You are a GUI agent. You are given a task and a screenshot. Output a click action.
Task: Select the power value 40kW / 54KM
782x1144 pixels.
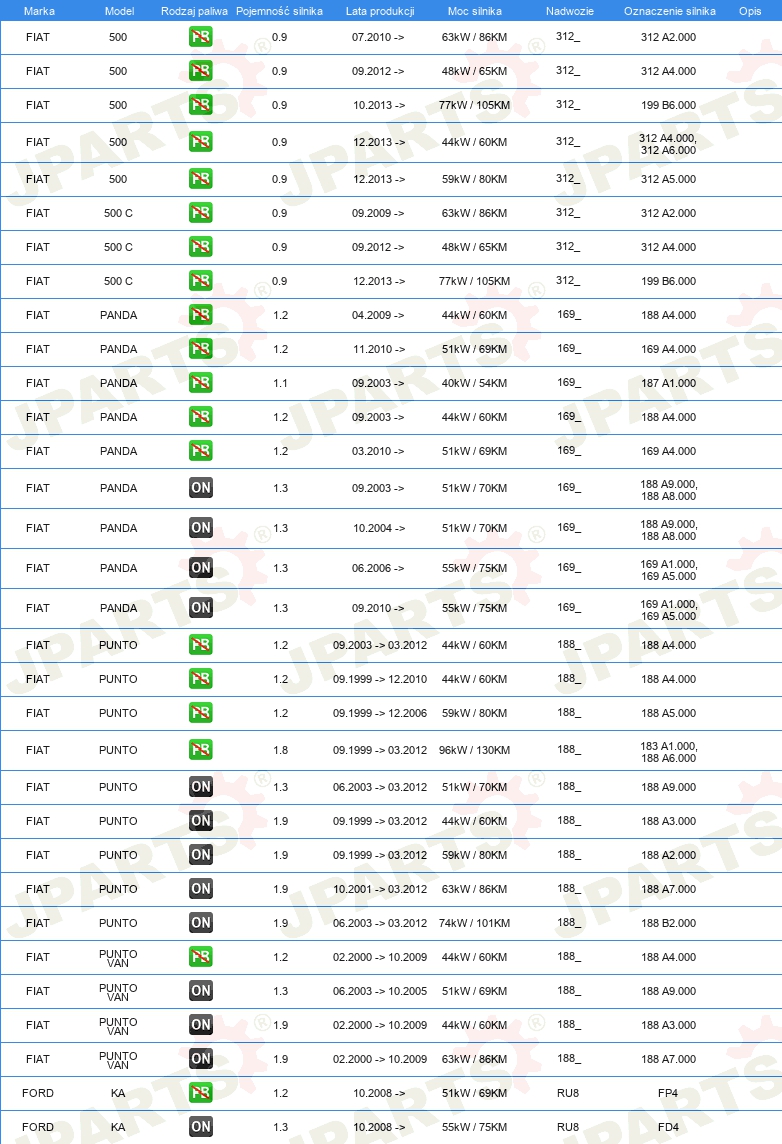474,383
